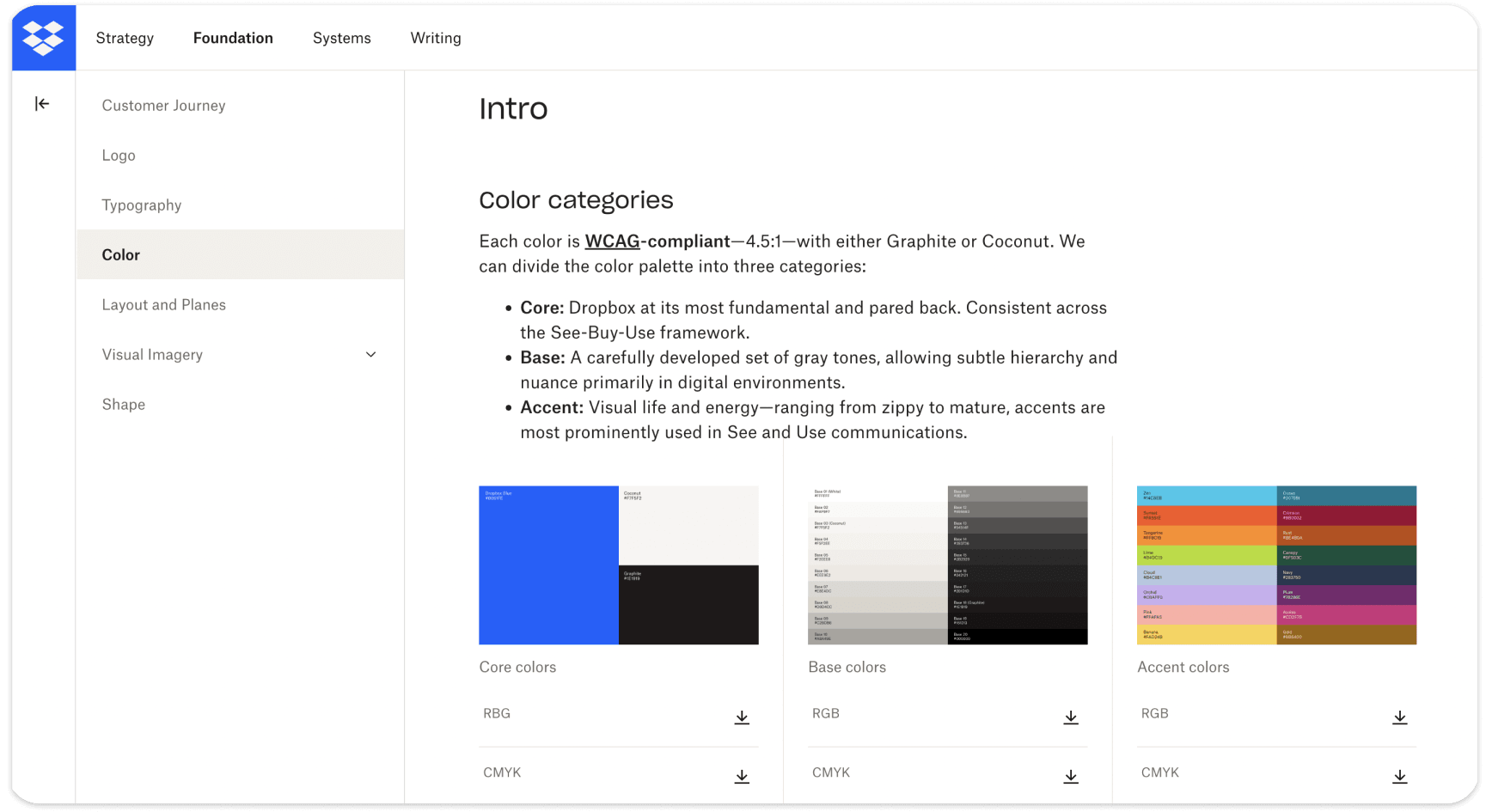This screenshot has height=812, width=1486.
Task: Click the Core colors caption
Action: click(517, 668)
